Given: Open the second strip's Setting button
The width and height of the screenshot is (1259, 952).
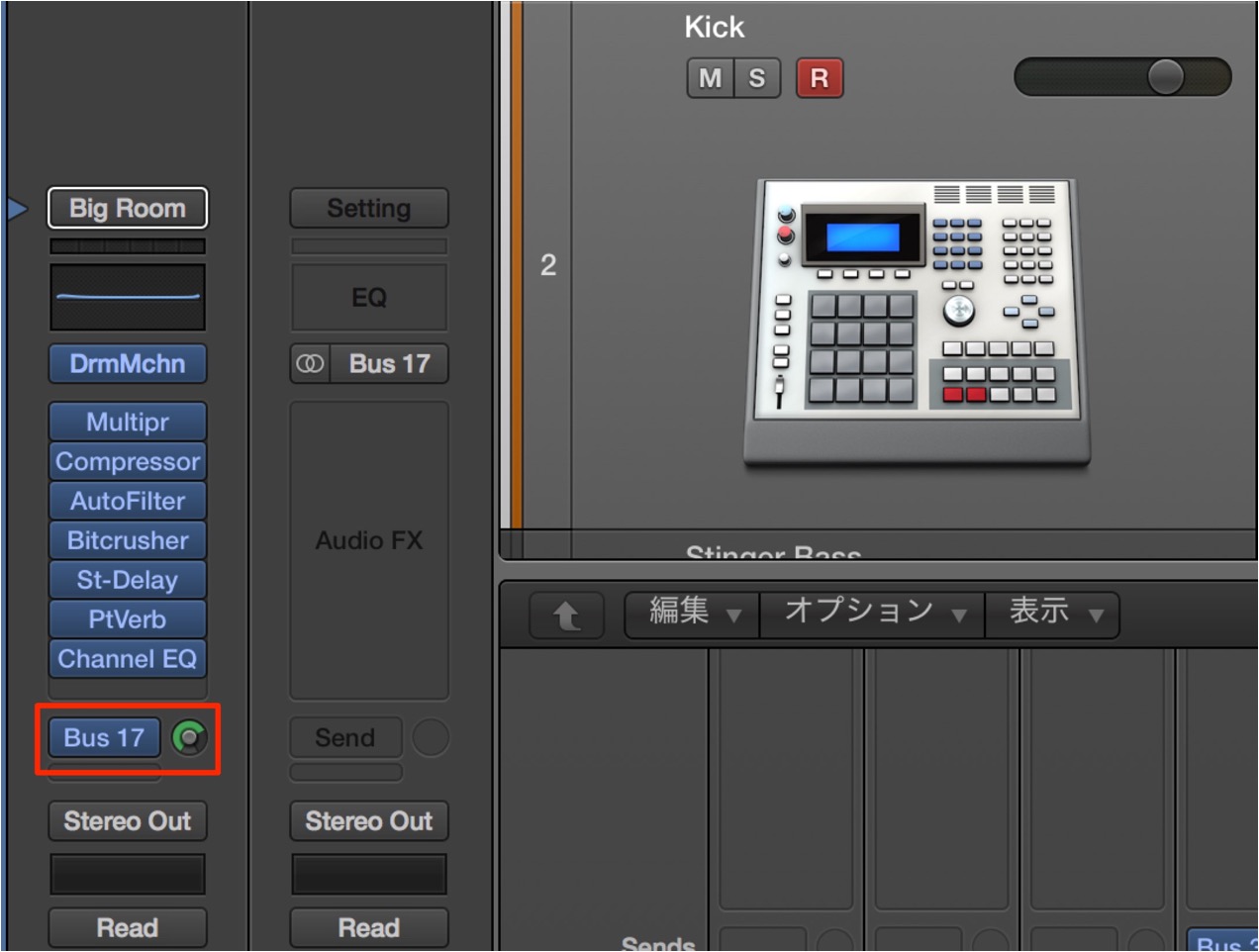Looking at the screenshot, I should pyautogui.click(x=369, y=208).
